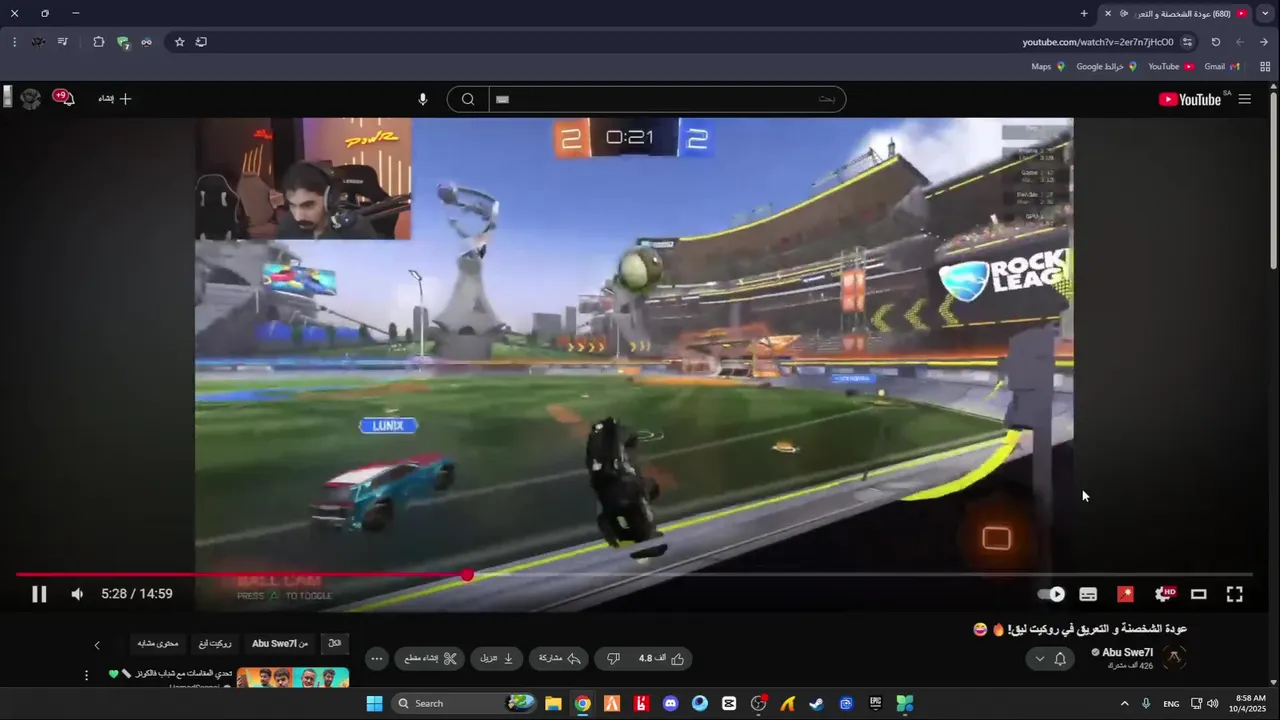Screen dimensions: 1280x720
Task: Open the Gmail bookmark
Action: [x=1222, y=67]
